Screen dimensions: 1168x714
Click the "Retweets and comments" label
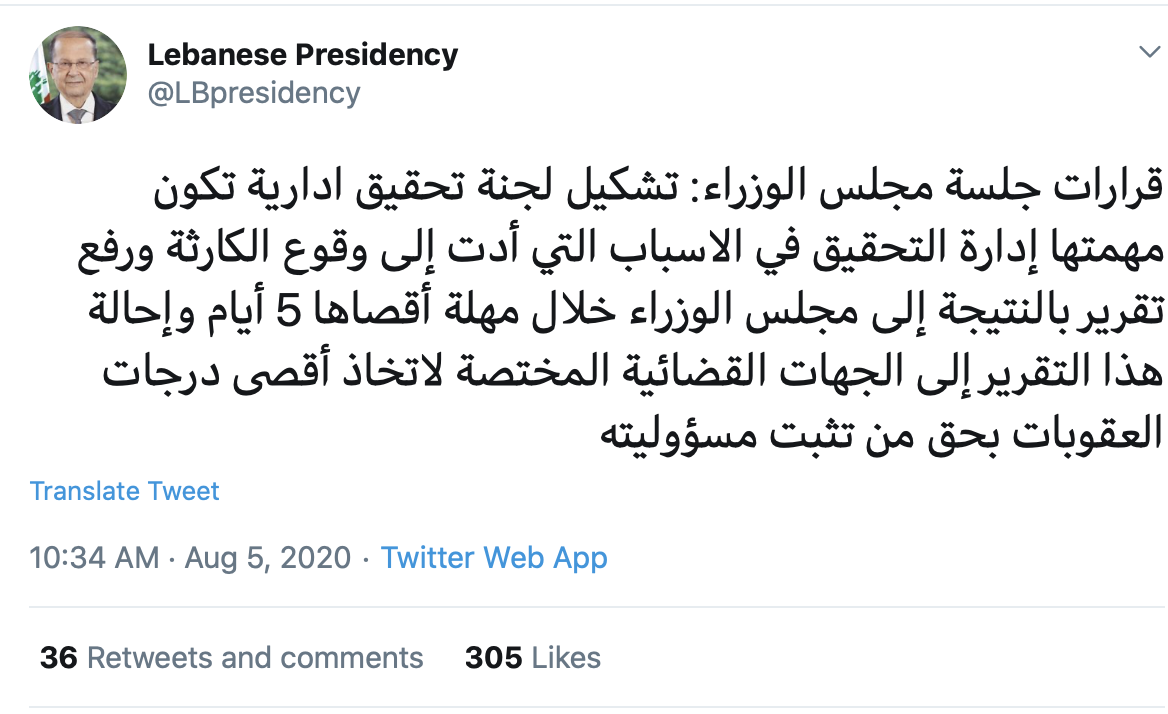pyautogui.click(x=255, y=657)
